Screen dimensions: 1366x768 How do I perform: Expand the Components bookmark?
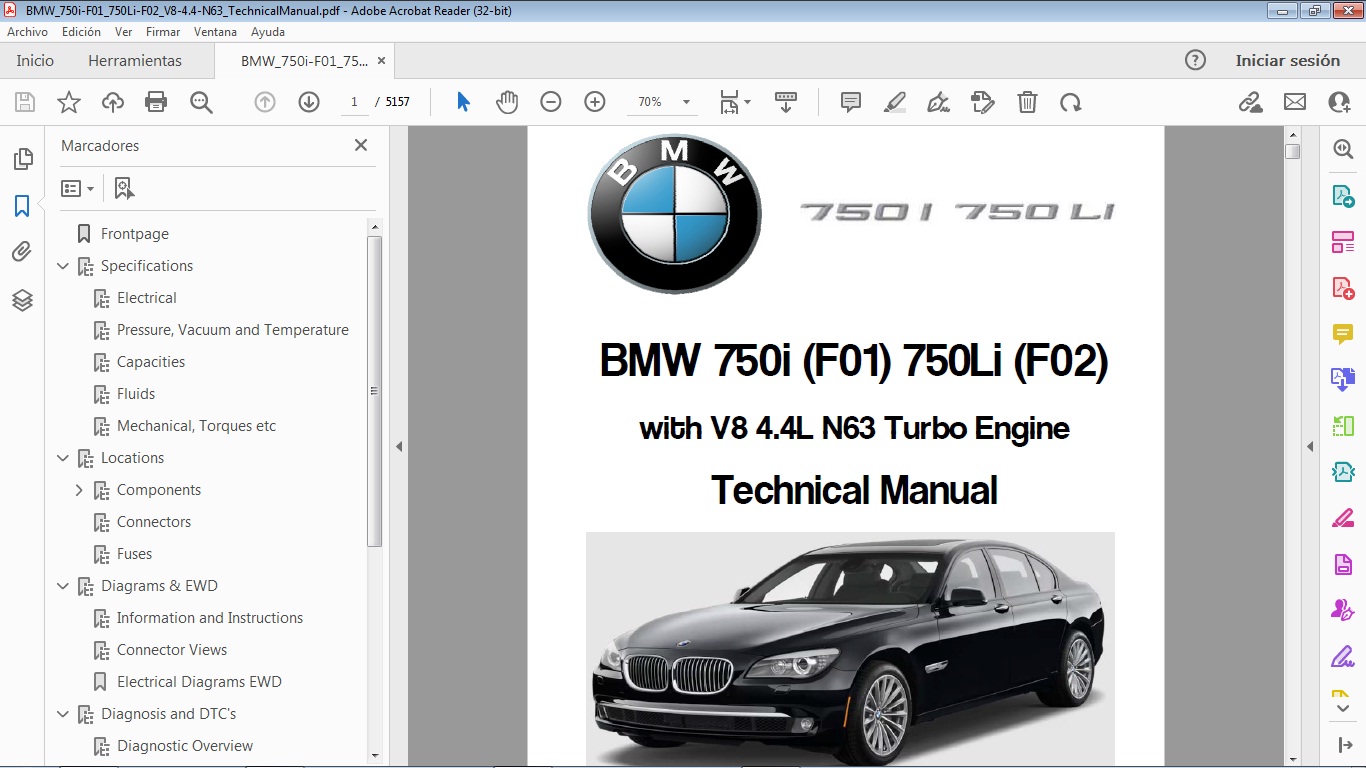tap(80, 489)
